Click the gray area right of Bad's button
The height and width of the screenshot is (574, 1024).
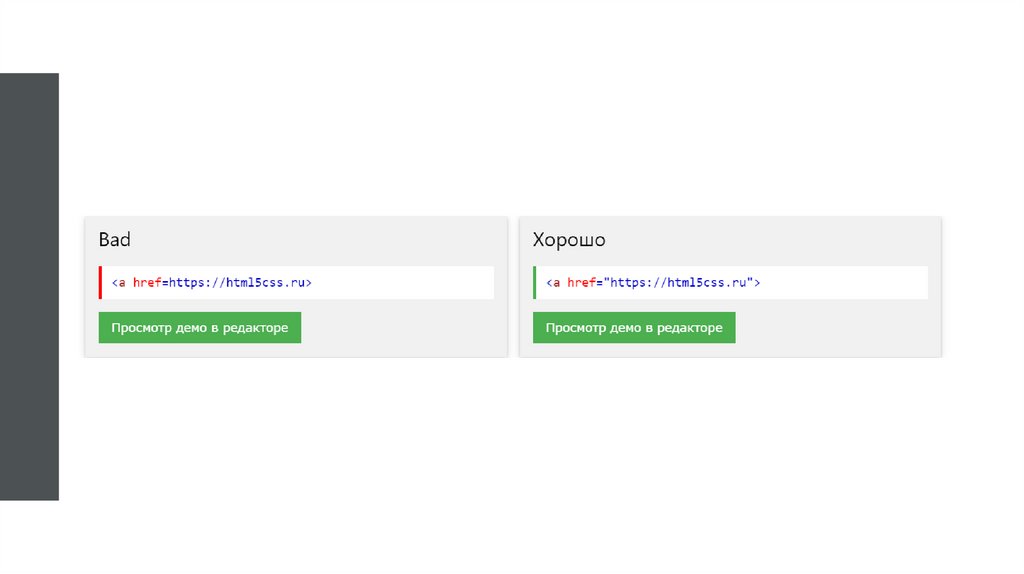pyautogui.click(x=400, y=328)
